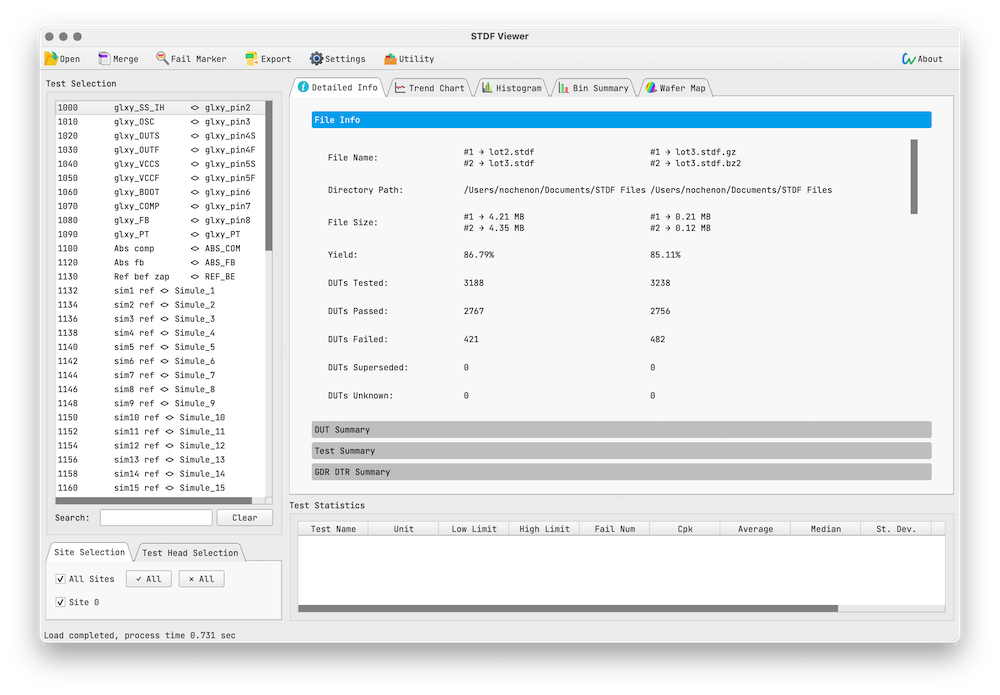
Task: Open the Settings toolbar item
Action: point(338,59)
